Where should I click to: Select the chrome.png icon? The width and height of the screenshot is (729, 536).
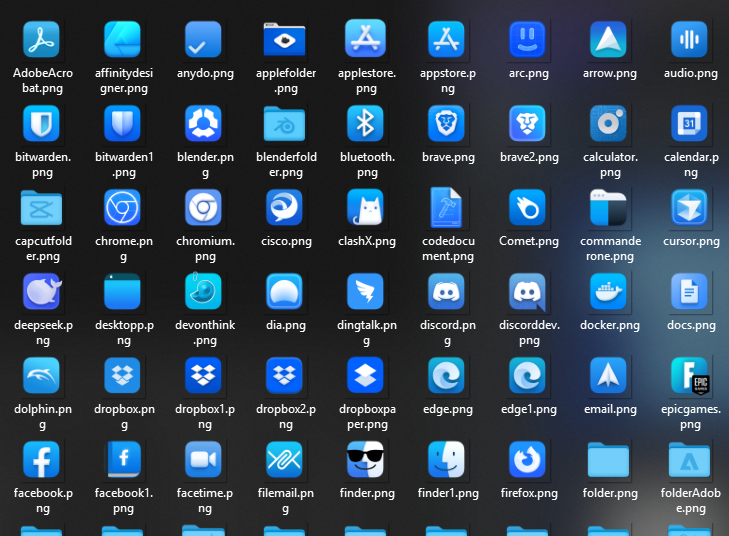point(122,207)
